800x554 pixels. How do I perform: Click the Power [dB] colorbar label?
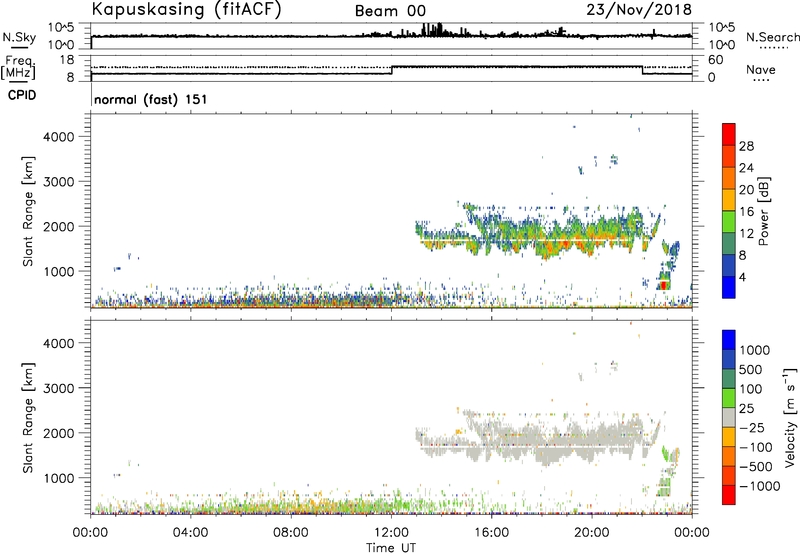pos(764,211)
